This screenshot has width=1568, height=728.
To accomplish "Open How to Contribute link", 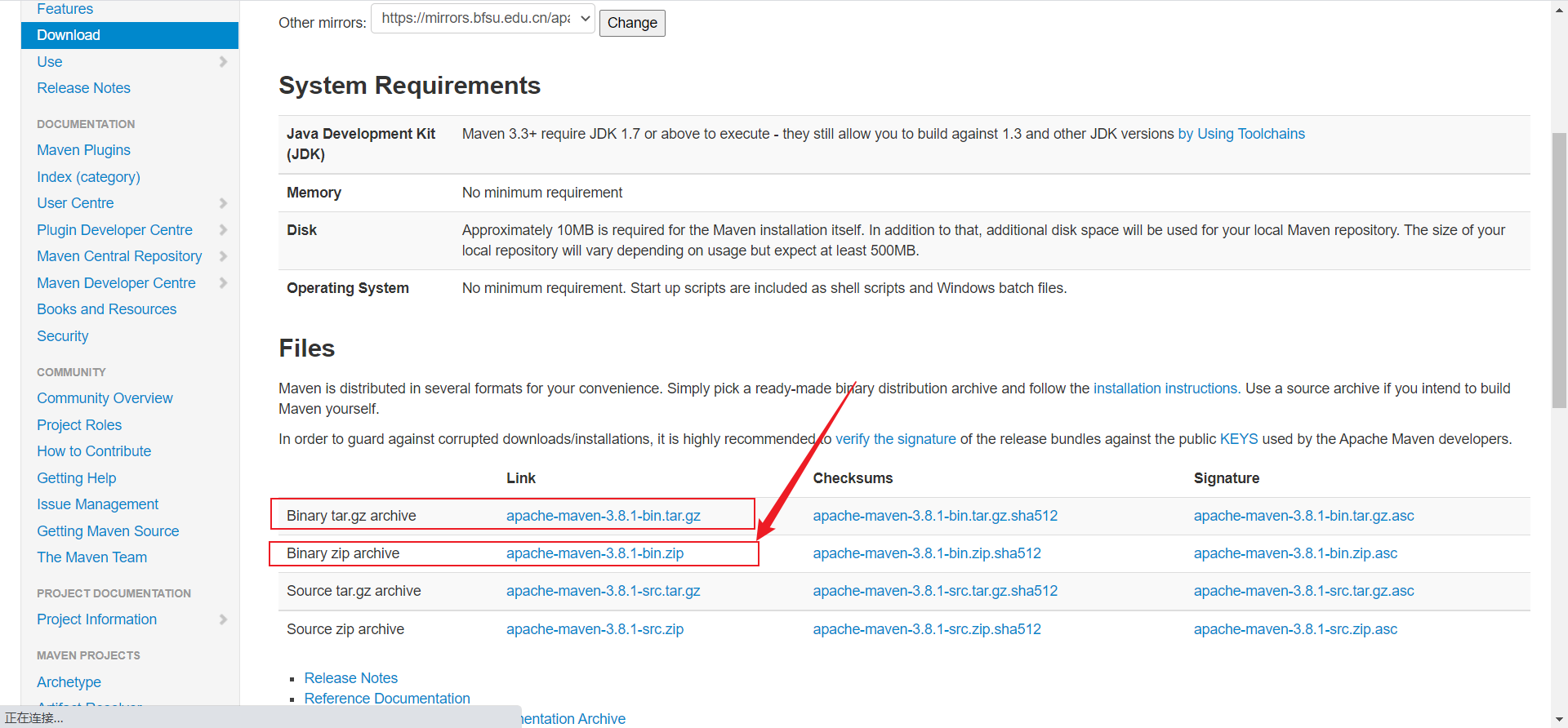I will tap(94, 451).
